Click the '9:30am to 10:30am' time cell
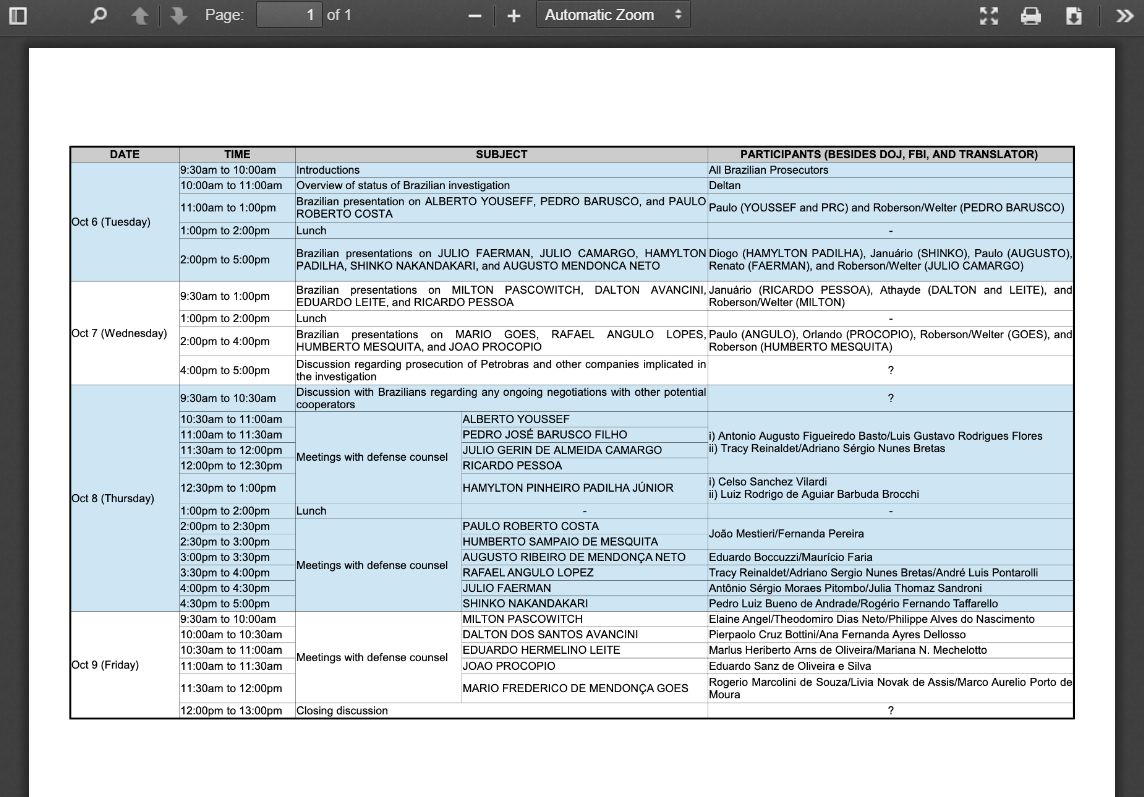This screenshot has height=797, width=1144. click(237, 398)
